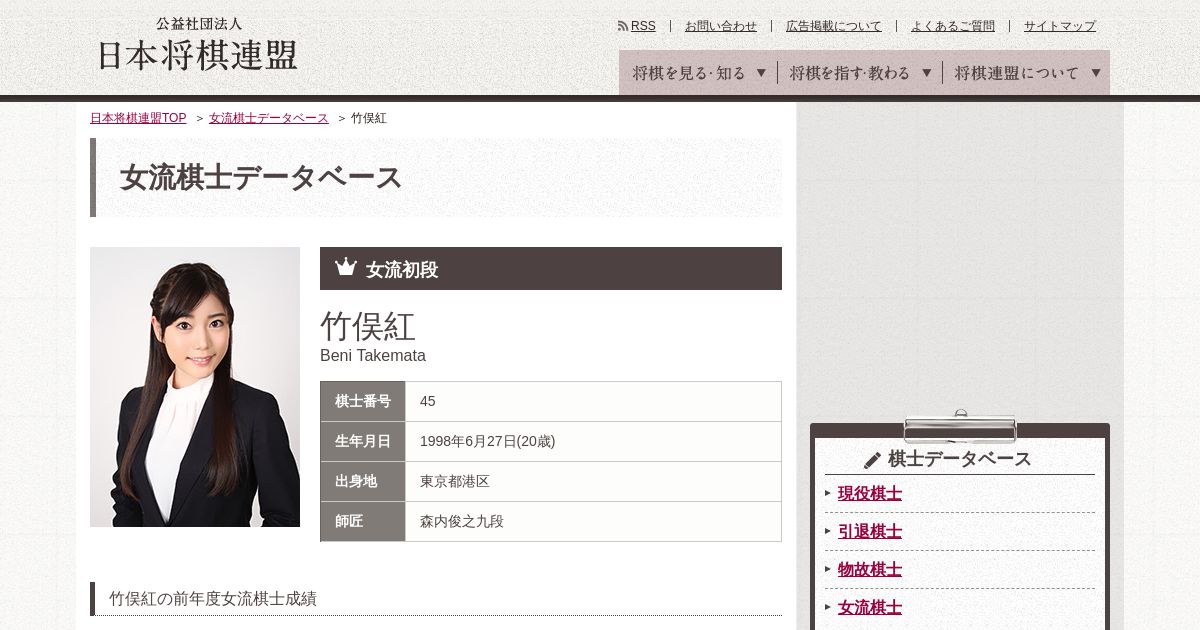Click mentor 森内俊之九段
The height and width of the screenshot is (630, 1200).
(462, 521)
